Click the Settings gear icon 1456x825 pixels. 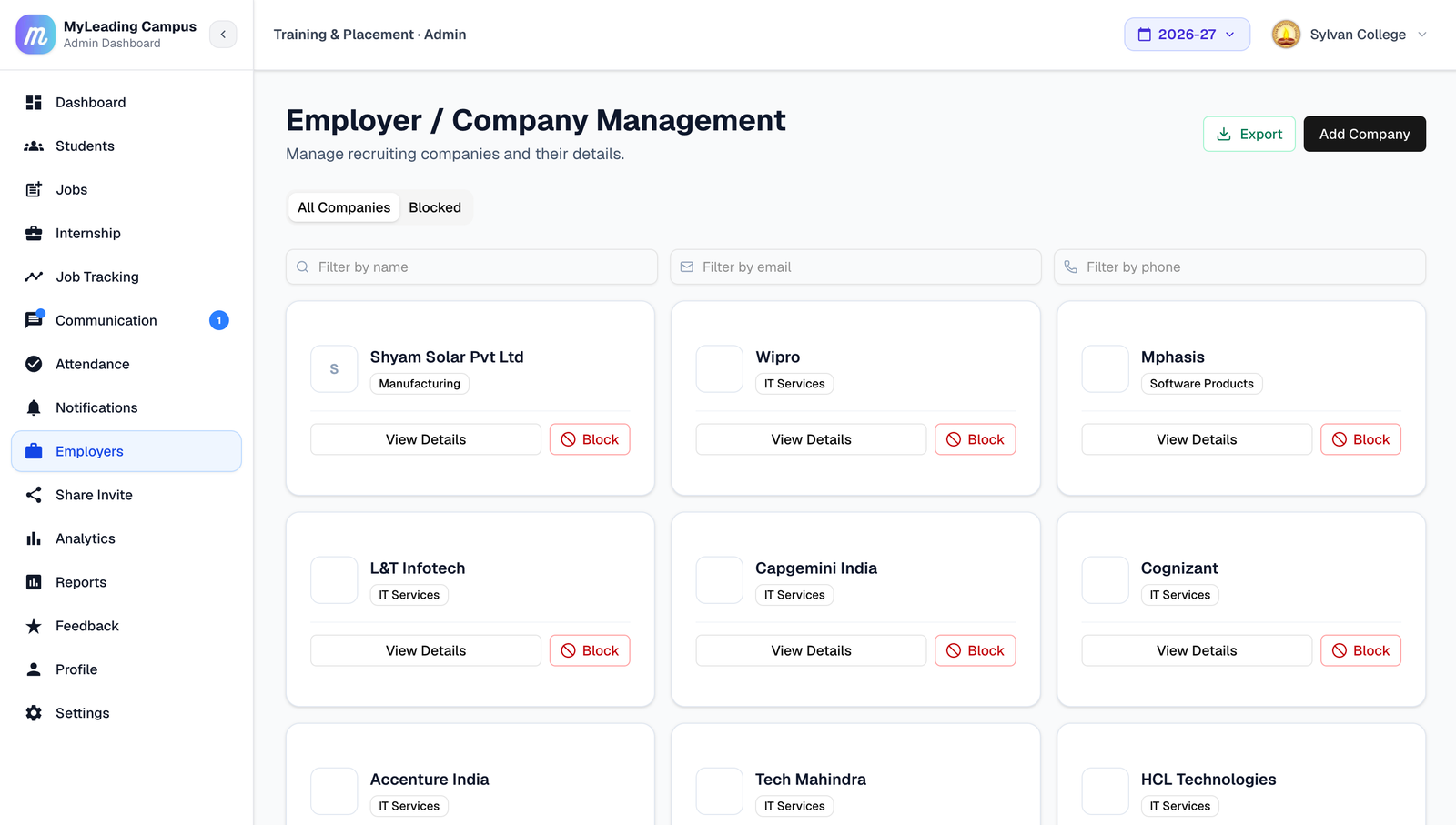point(34,713)
